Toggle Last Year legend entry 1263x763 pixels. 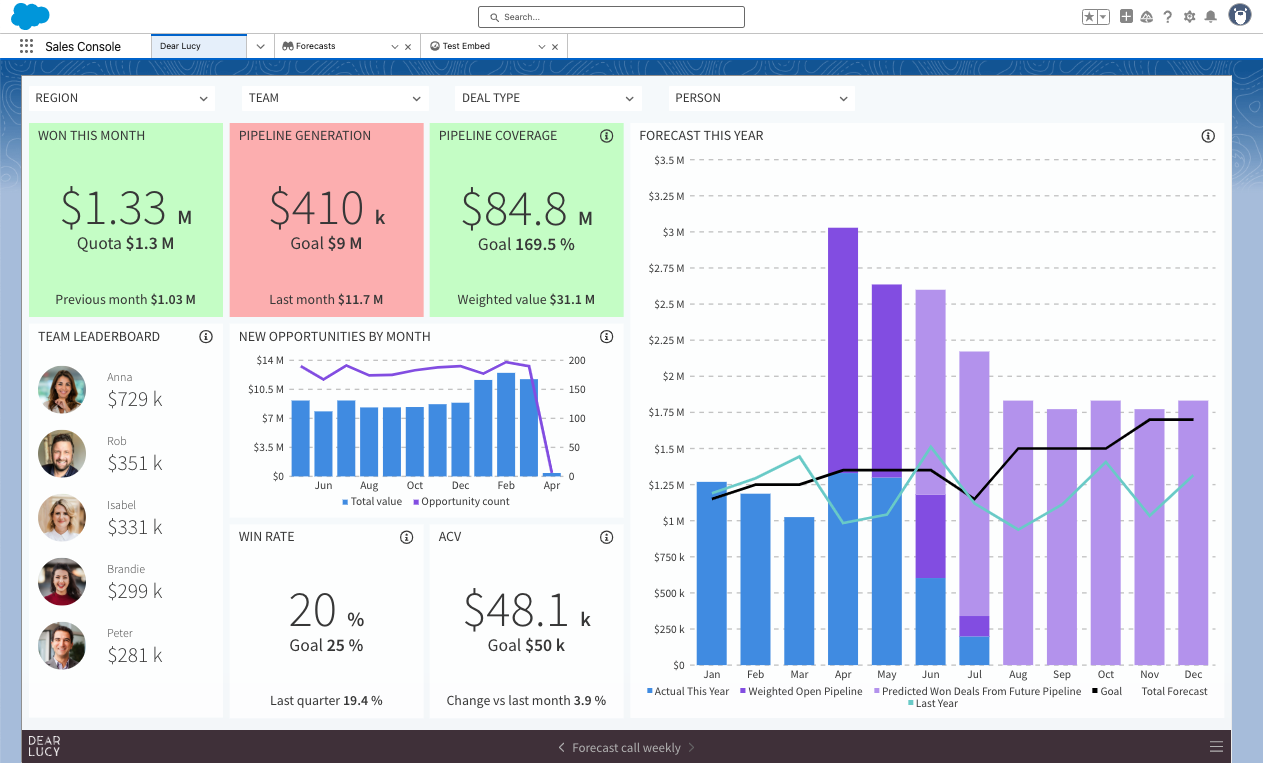932,704
